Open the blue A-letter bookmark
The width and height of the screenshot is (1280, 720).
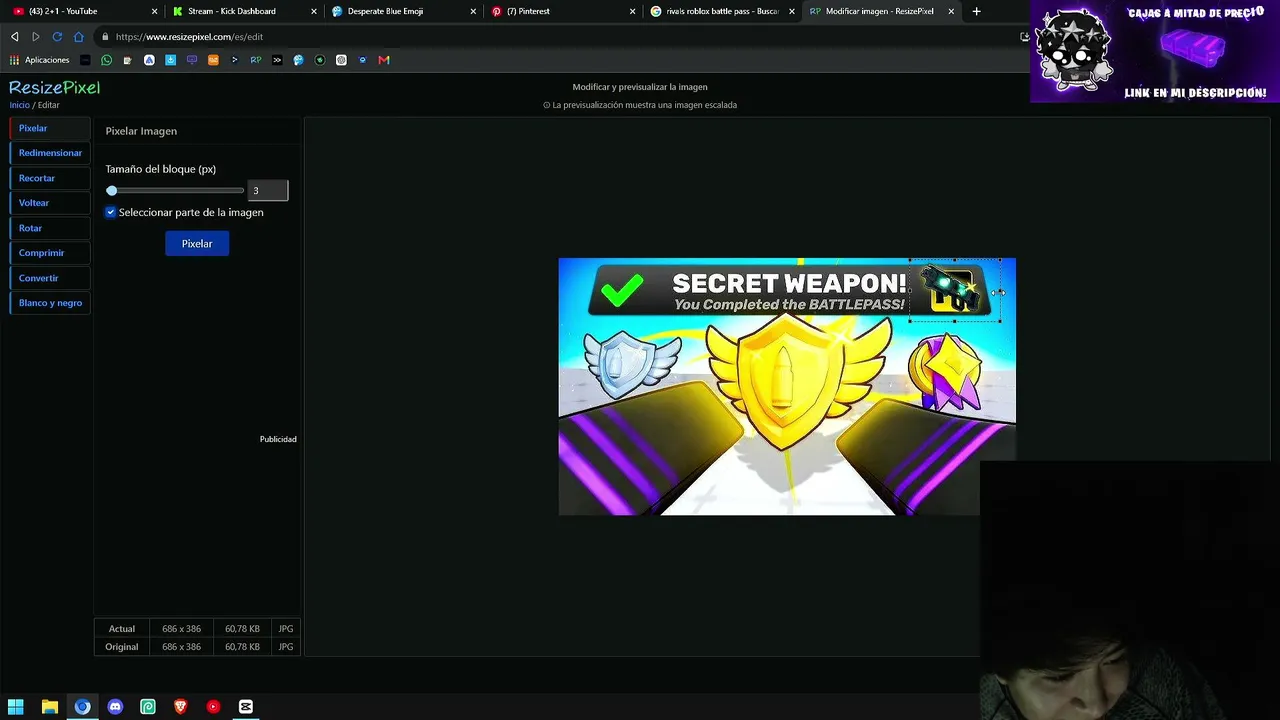tap(149, 60)
